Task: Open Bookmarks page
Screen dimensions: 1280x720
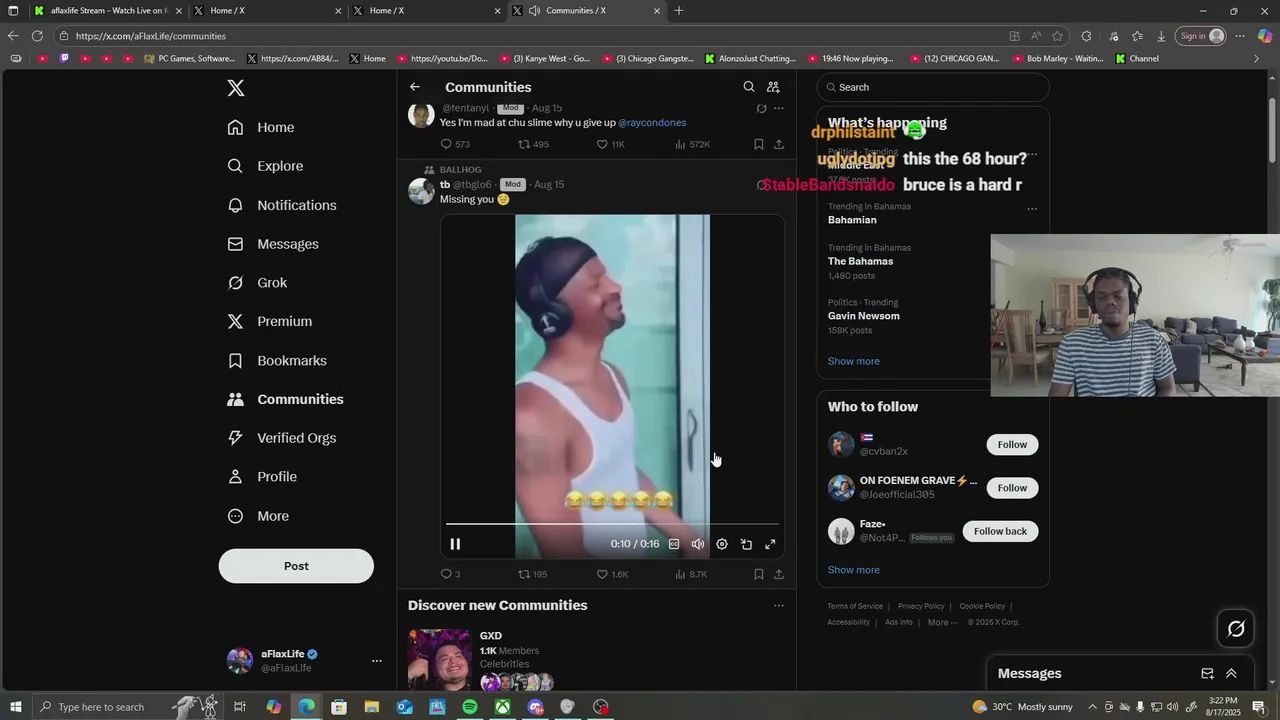Action: [277, 360]
